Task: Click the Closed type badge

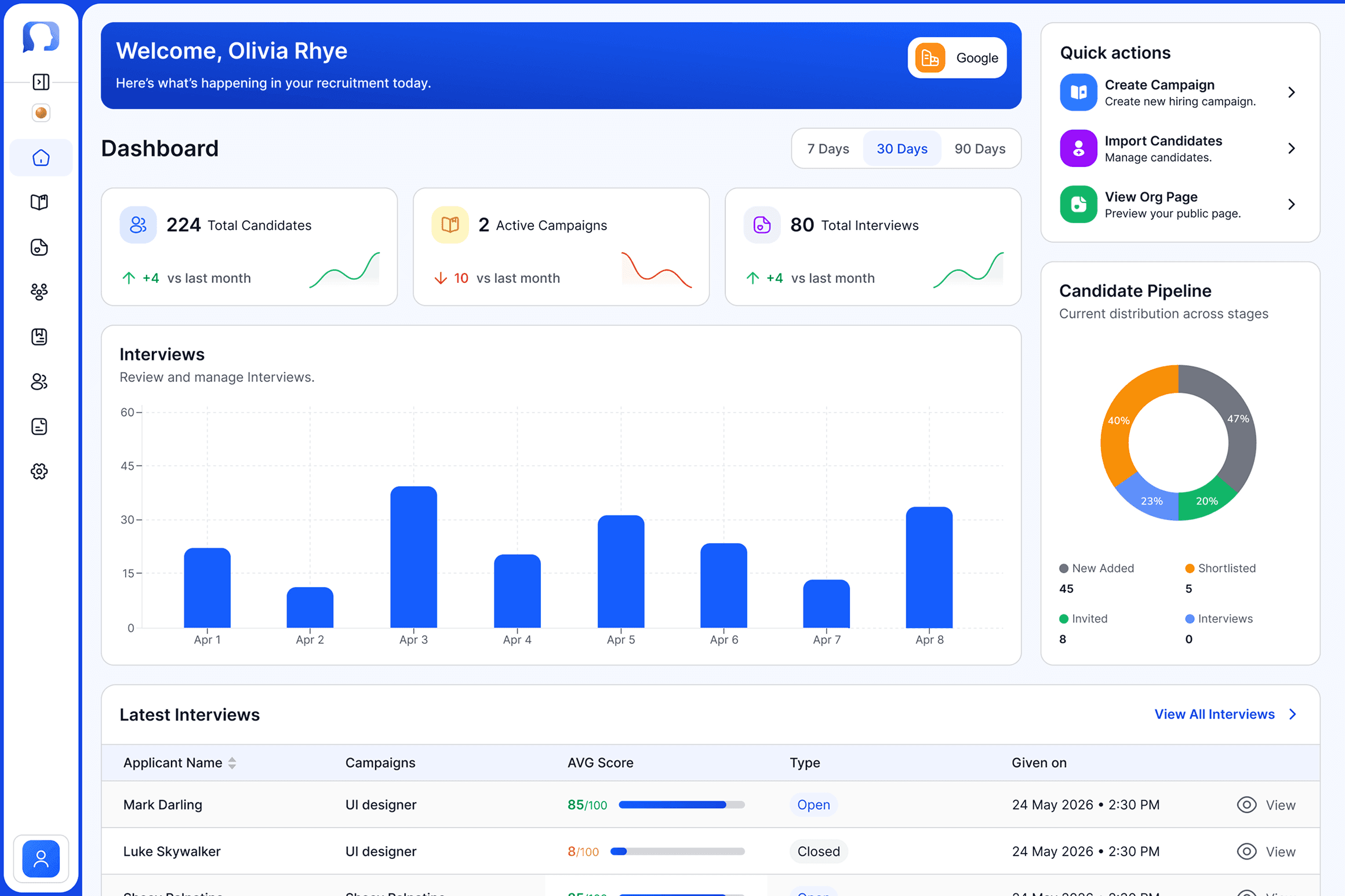Action: click(819, 851)
